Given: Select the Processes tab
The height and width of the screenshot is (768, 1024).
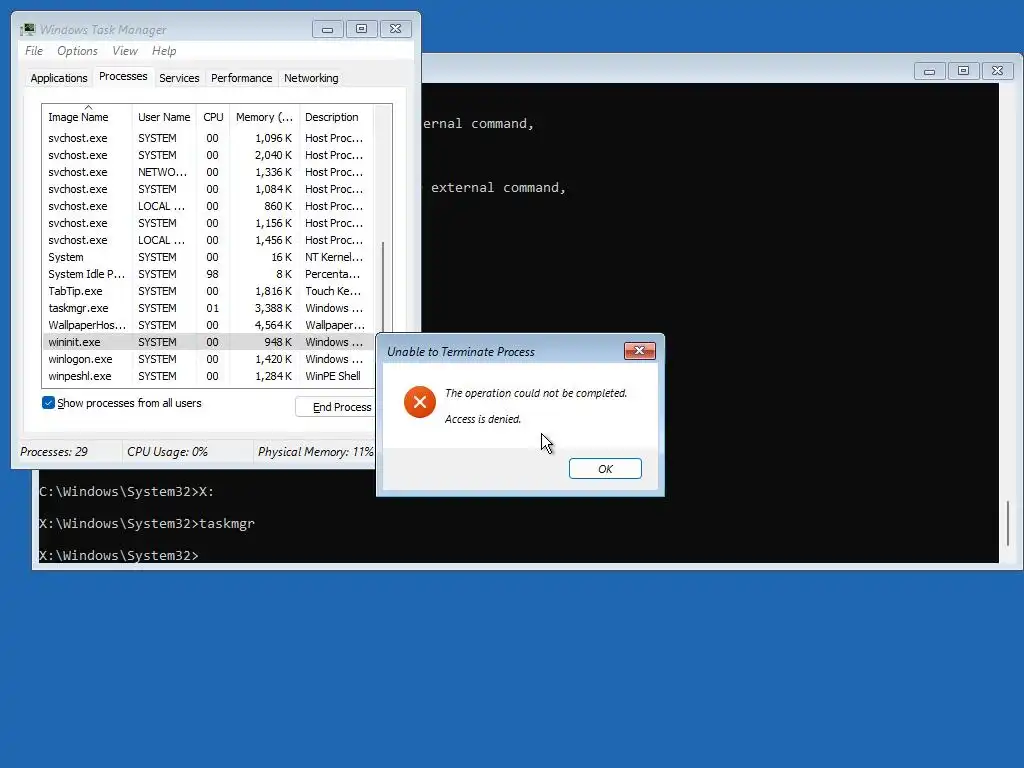Looking at the screenshot, I should 123,76.
